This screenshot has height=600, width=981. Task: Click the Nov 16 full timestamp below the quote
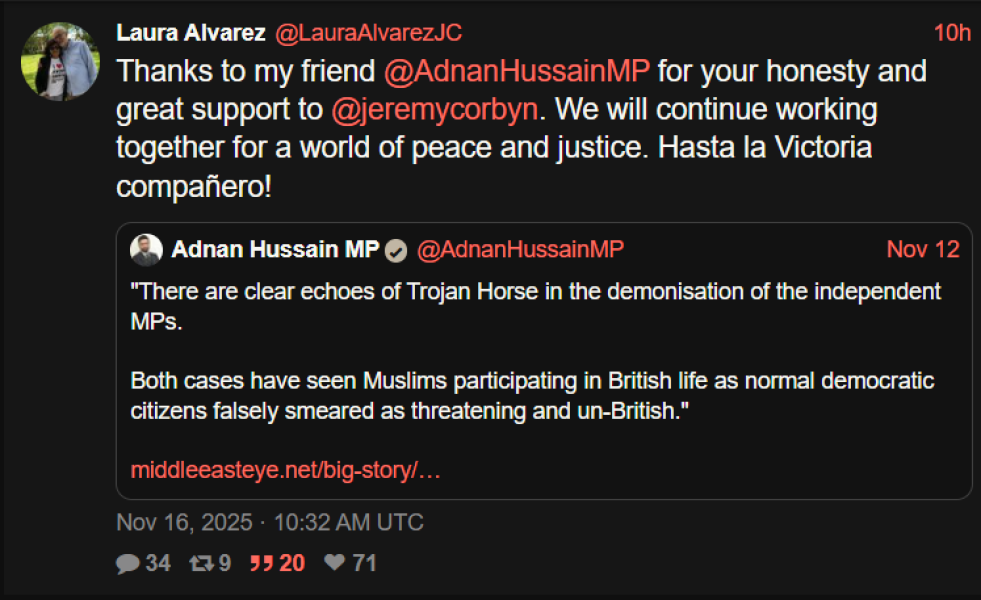(269, 522)
